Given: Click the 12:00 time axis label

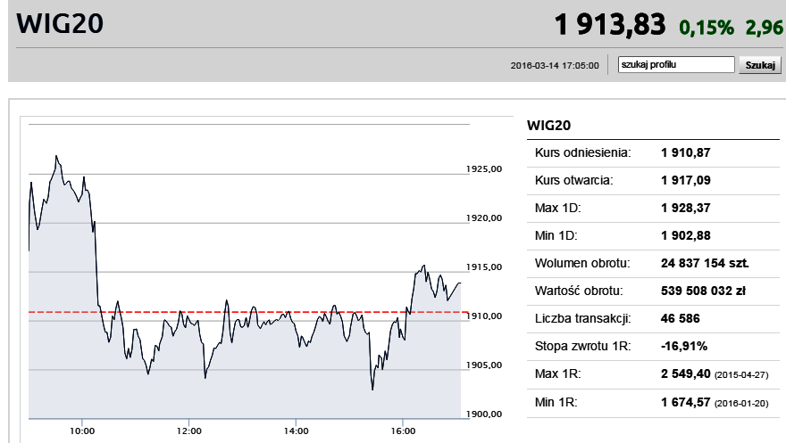Looking at the screenshot, I should point(189,431).
